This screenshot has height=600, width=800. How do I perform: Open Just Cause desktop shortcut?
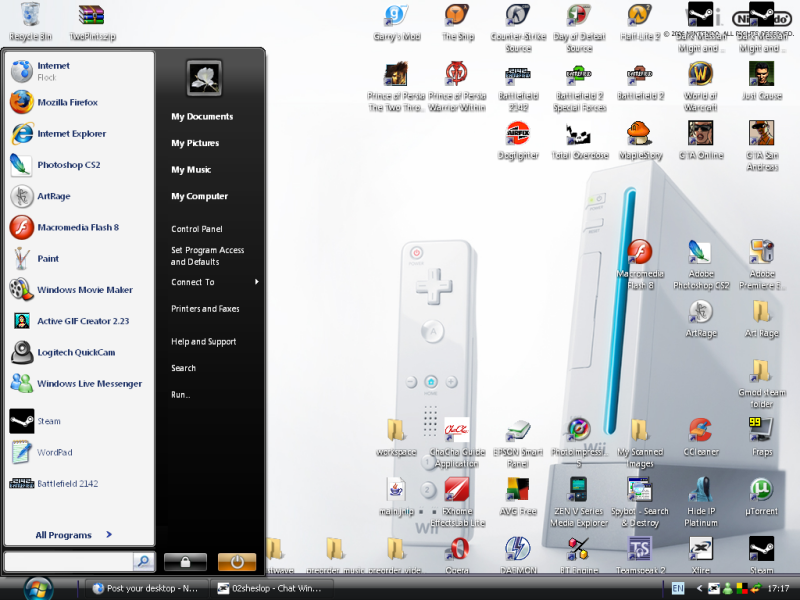point(762,81)
